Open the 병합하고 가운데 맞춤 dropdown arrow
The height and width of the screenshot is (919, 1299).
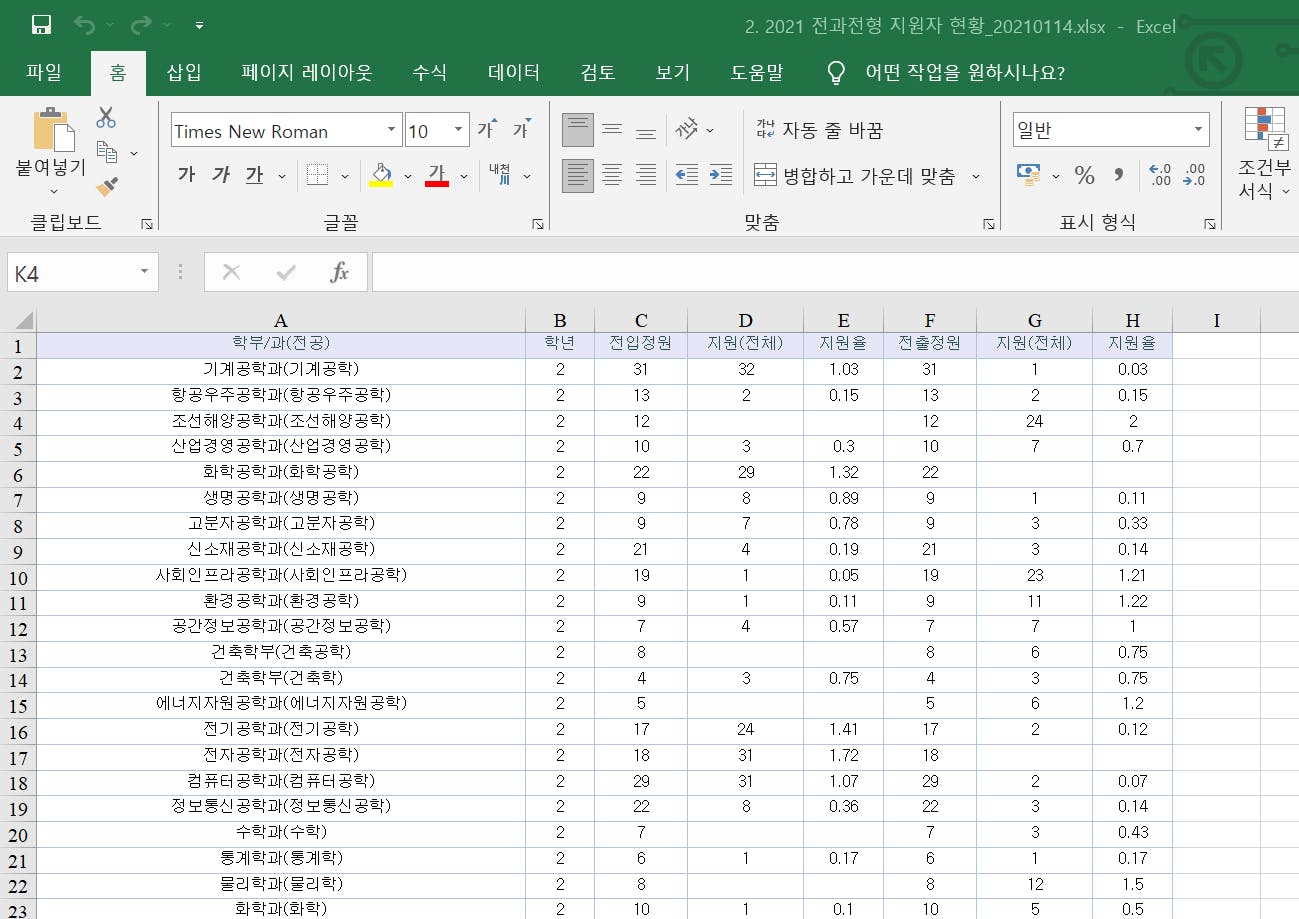(x=976, y=176)
